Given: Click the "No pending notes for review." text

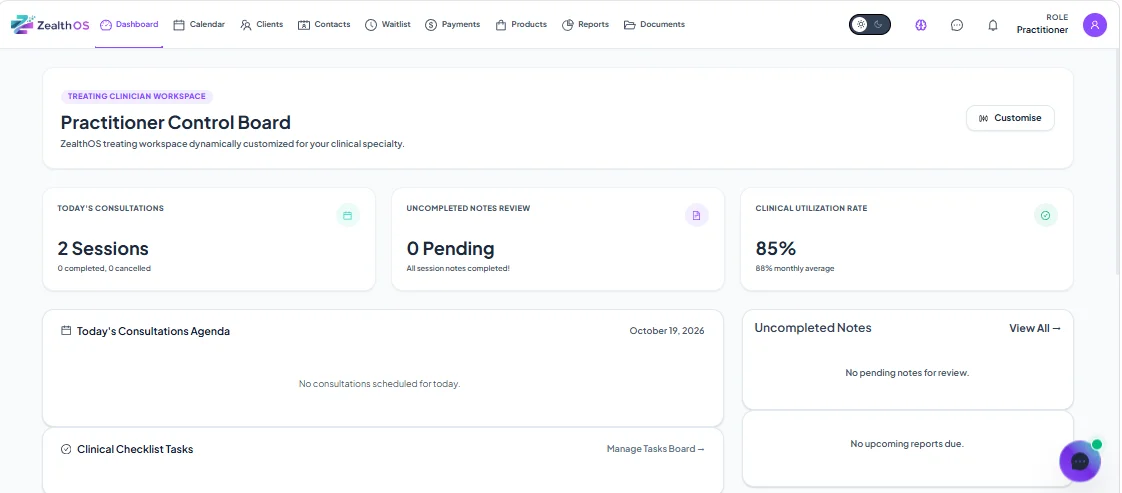Looking at the screenshot, I should 907,374.
